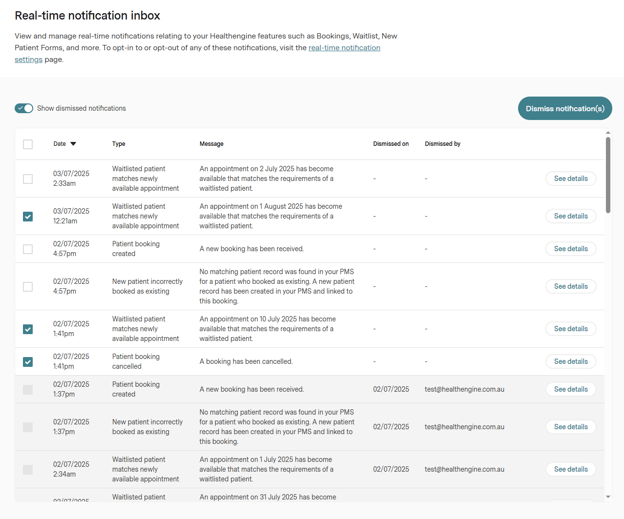624x519 pixels.
Task: See details for 2 July 2025 appointment
Action: [570, 179]
